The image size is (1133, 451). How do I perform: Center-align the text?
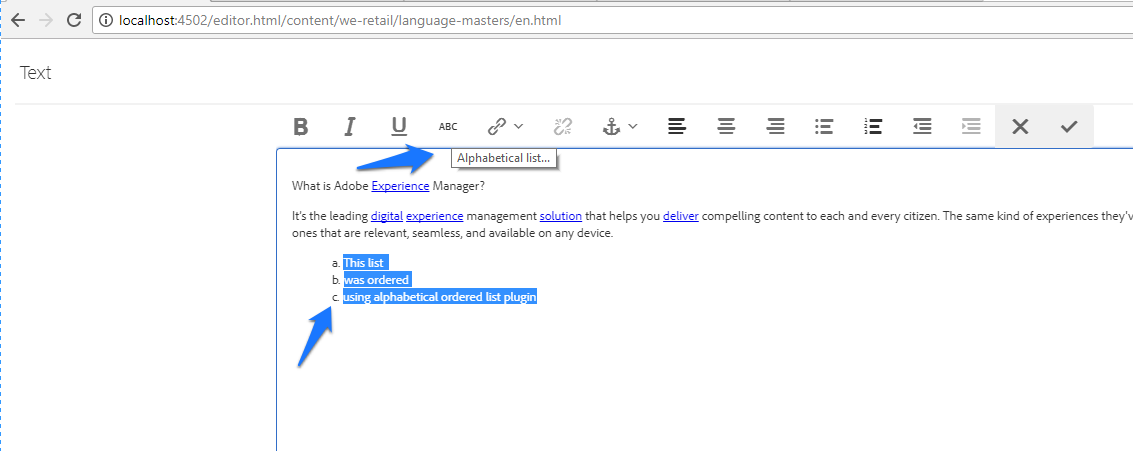pos(726,126)
